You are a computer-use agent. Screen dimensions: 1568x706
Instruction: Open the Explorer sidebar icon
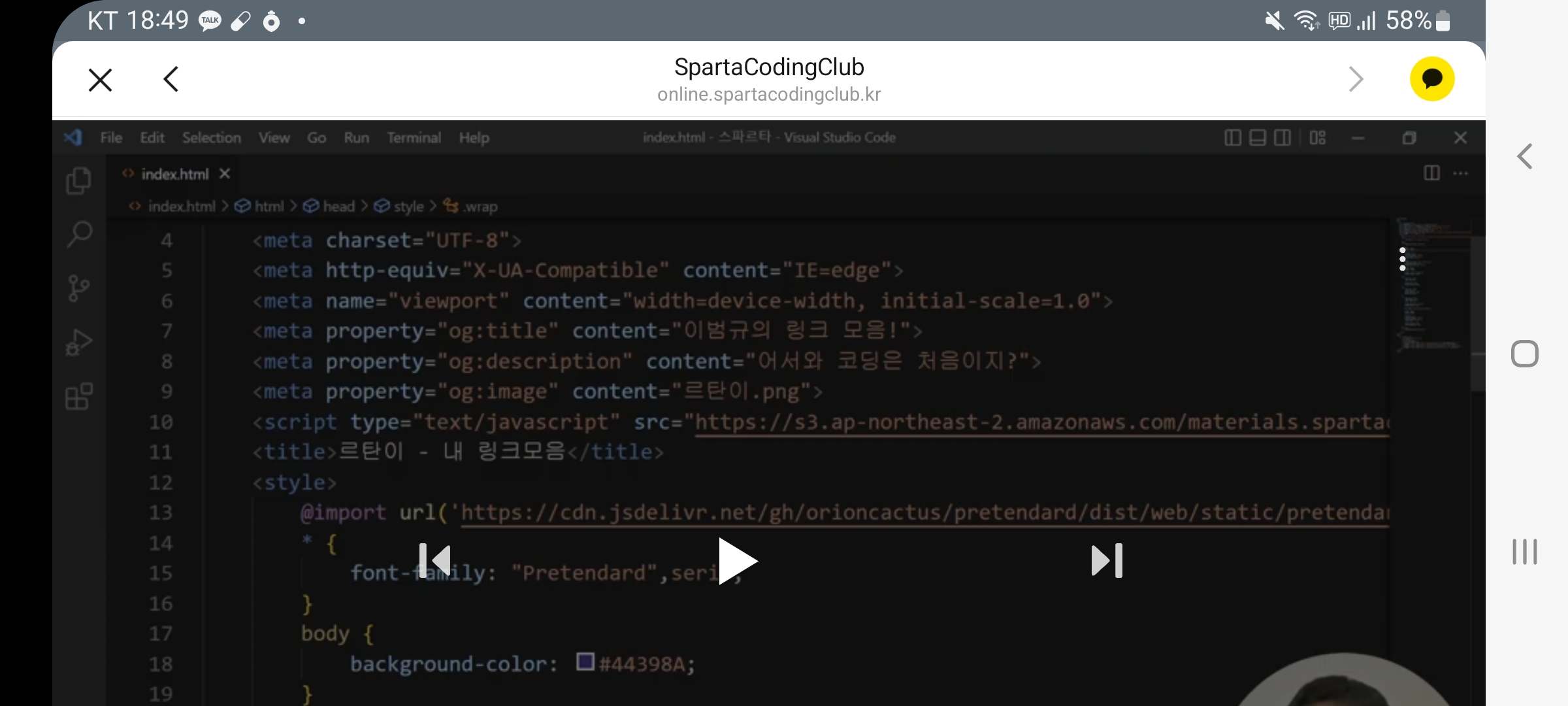pos(79,181)
